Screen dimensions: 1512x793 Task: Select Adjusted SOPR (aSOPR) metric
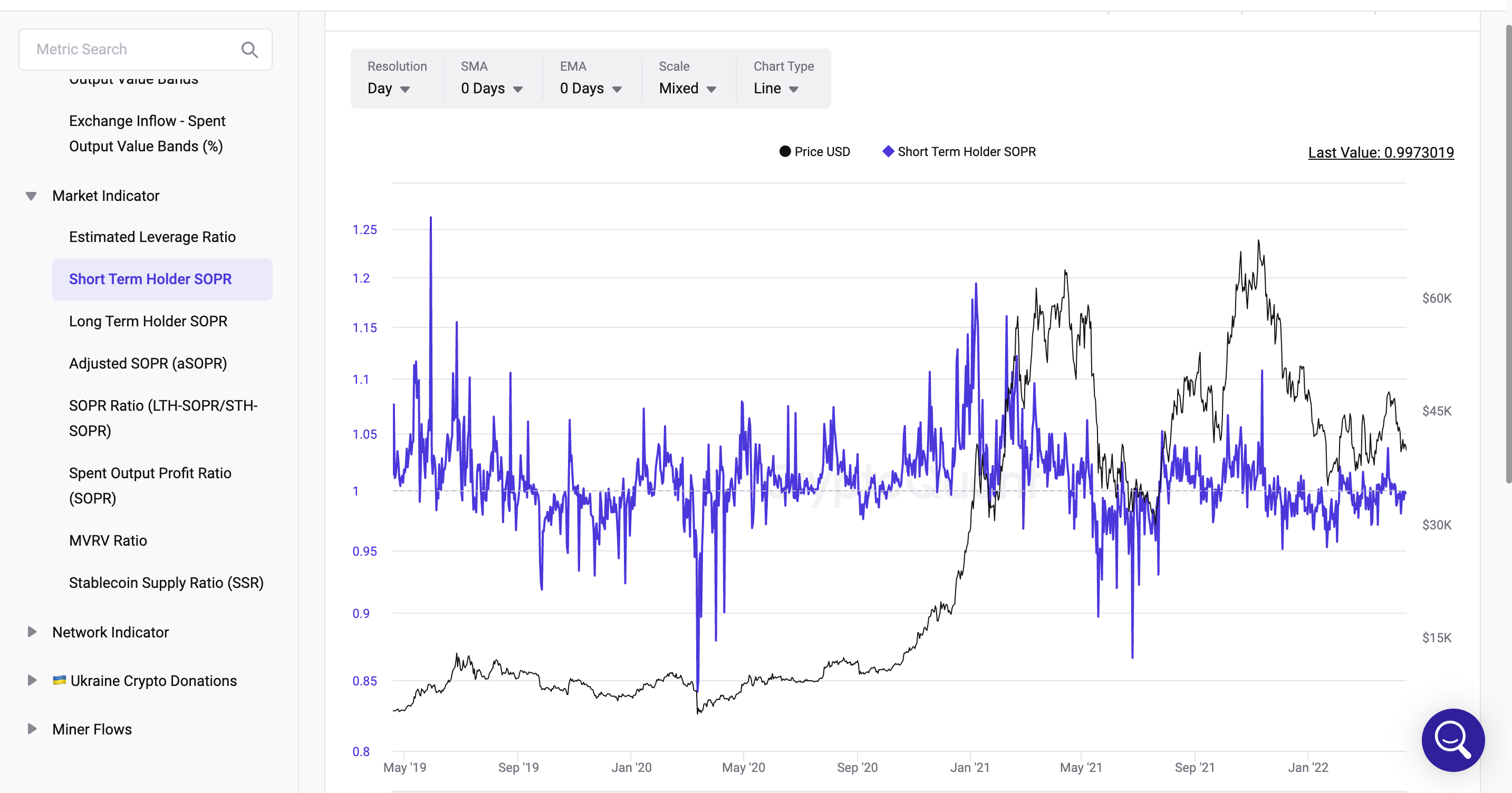(148, 364)
